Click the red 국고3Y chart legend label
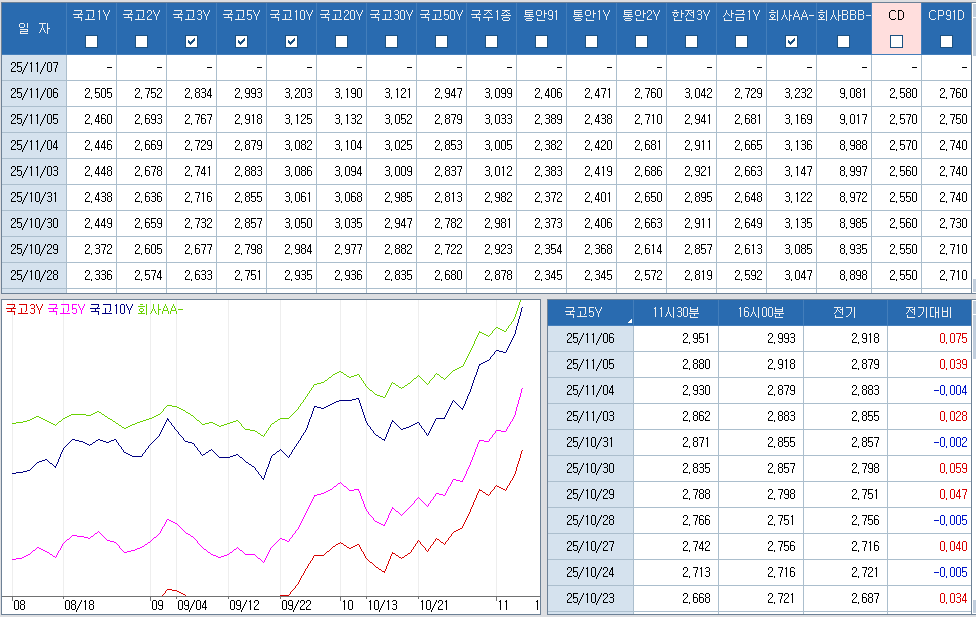The width and height of the screenshot is (976, 617). (25, 310)
